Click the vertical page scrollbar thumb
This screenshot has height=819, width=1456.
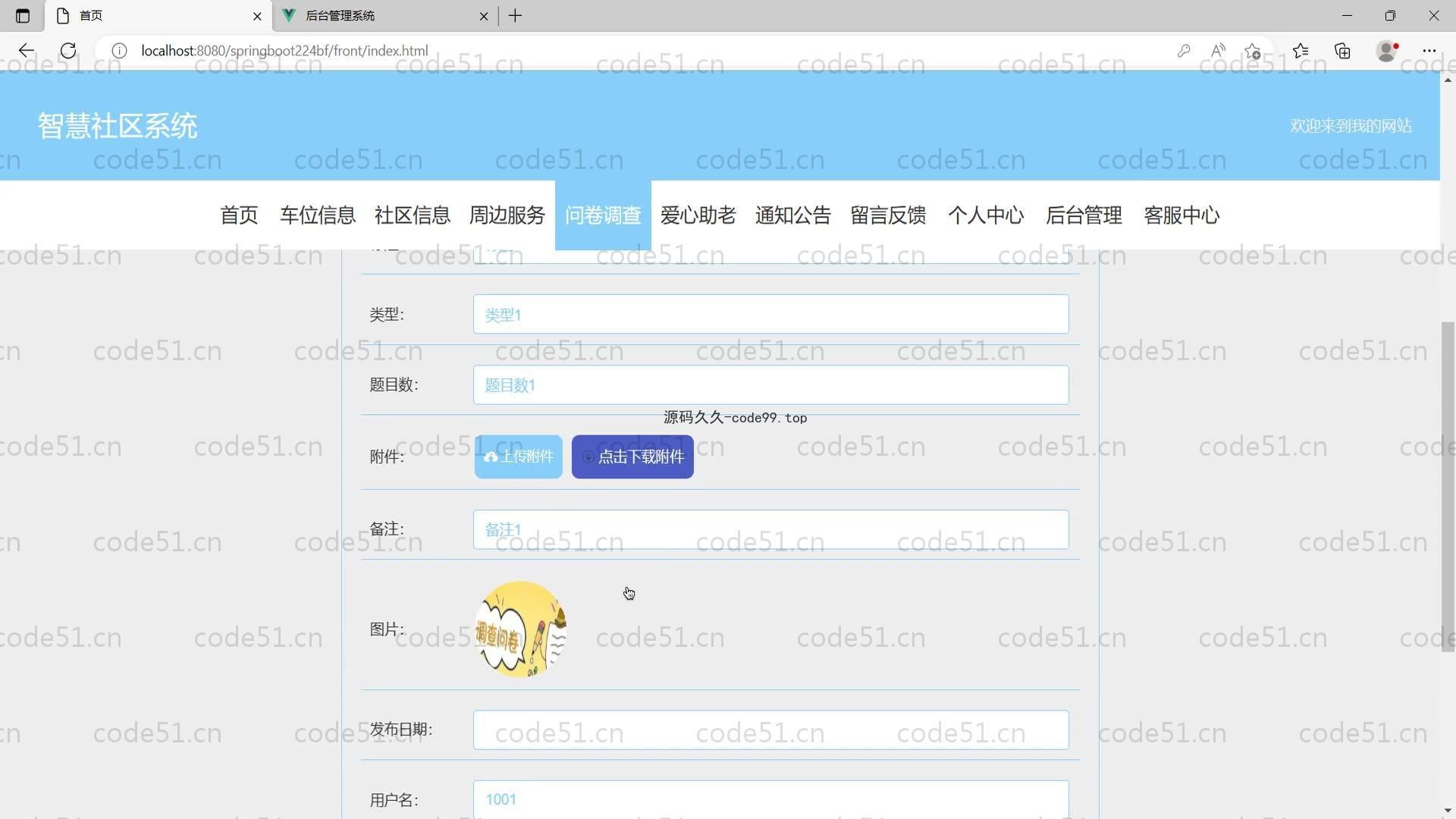click(1447, 485)
